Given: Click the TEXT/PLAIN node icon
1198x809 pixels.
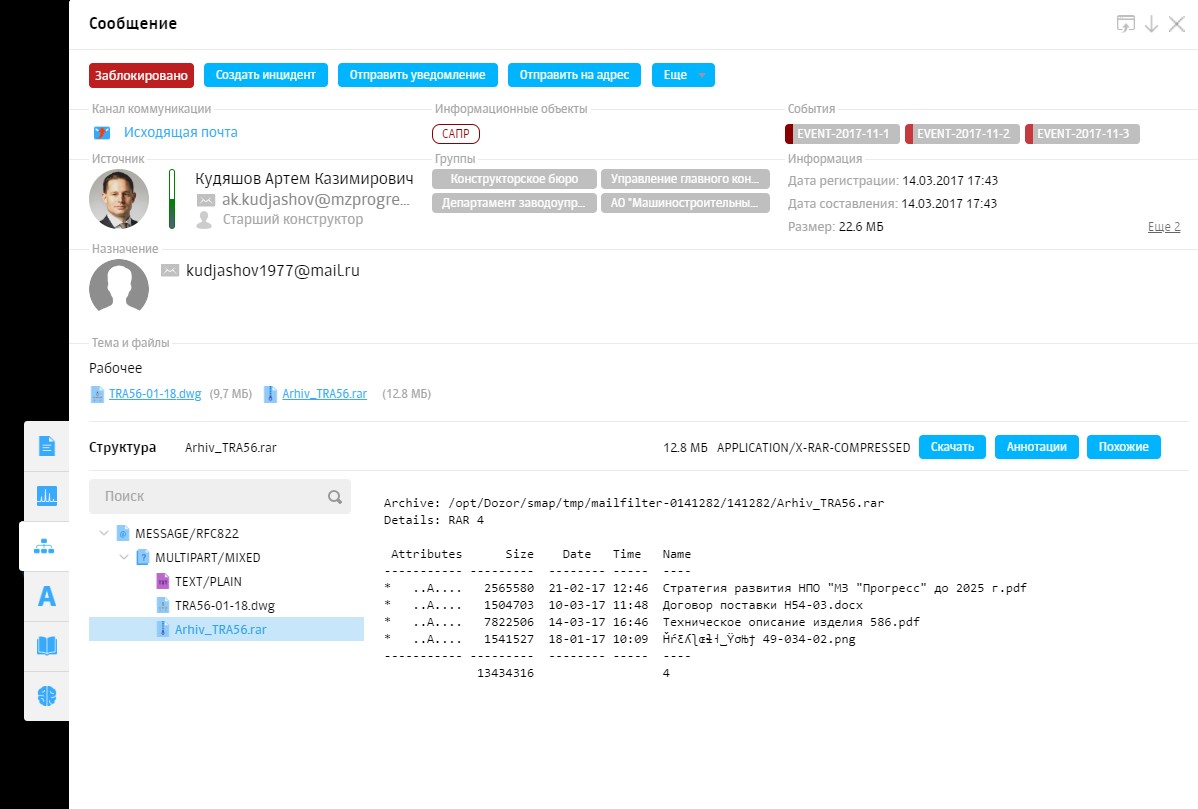Looking at the screenshot, I should click(x=163, y=581).
